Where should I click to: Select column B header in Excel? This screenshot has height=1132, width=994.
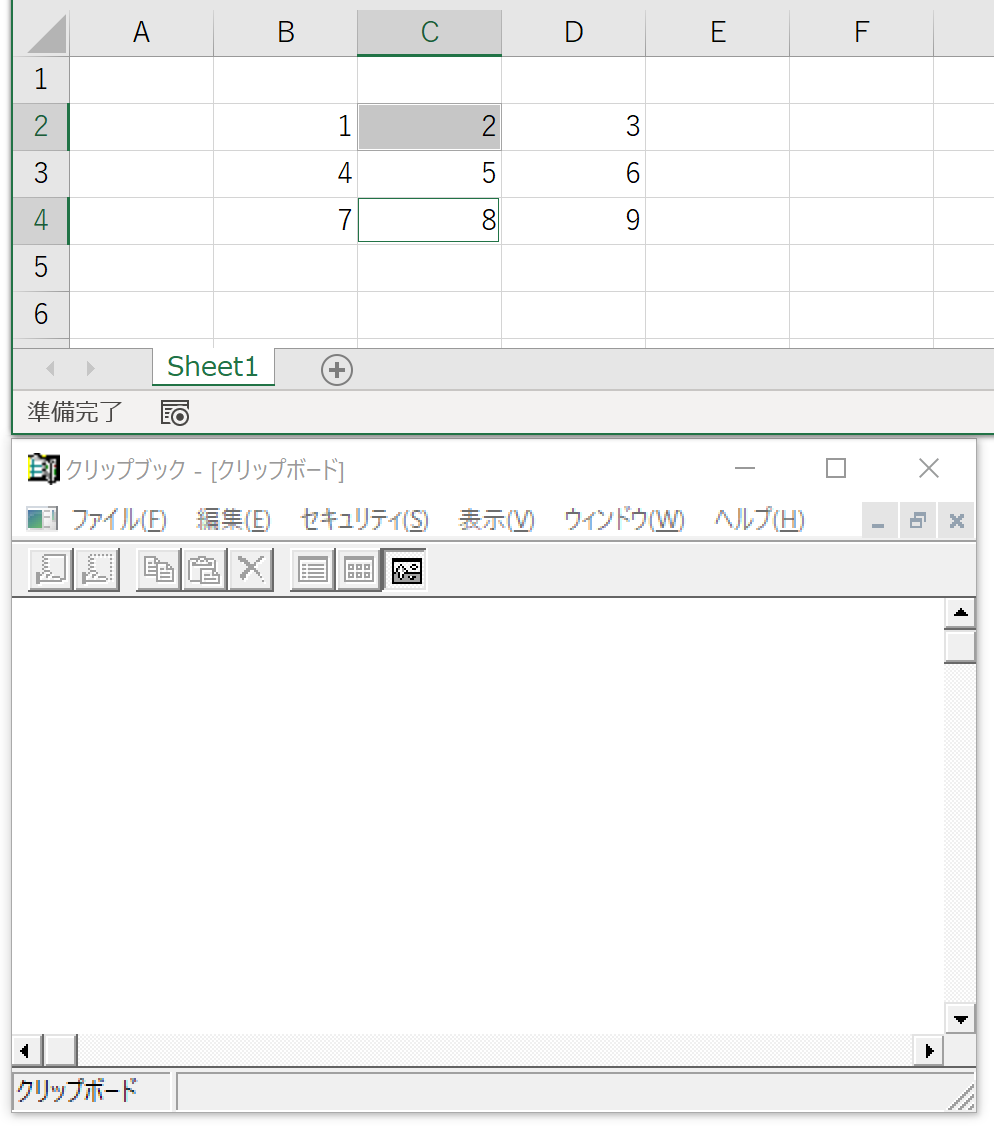click(286, 32)
